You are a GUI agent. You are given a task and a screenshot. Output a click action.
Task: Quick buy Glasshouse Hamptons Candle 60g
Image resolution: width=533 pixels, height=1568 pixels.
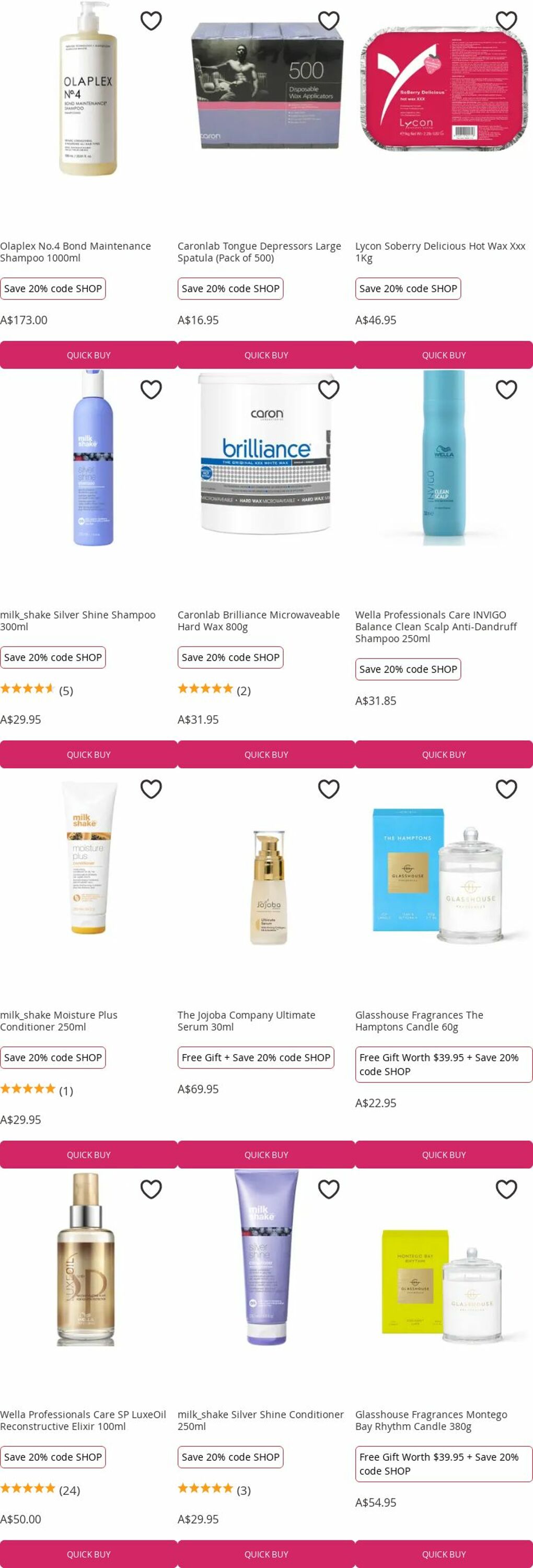click(x=444, y=1155)
